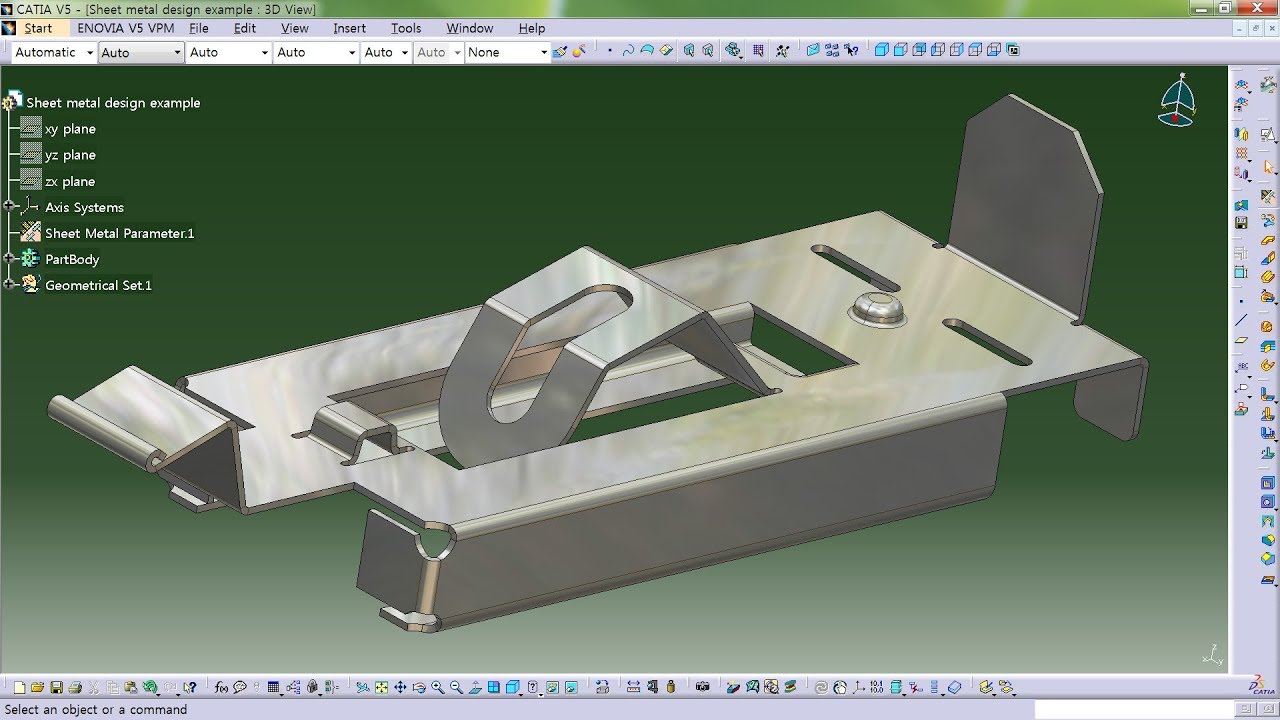Click the Start menu item
The height and width of the screenshot is (720, 1280).
[38, 28]
